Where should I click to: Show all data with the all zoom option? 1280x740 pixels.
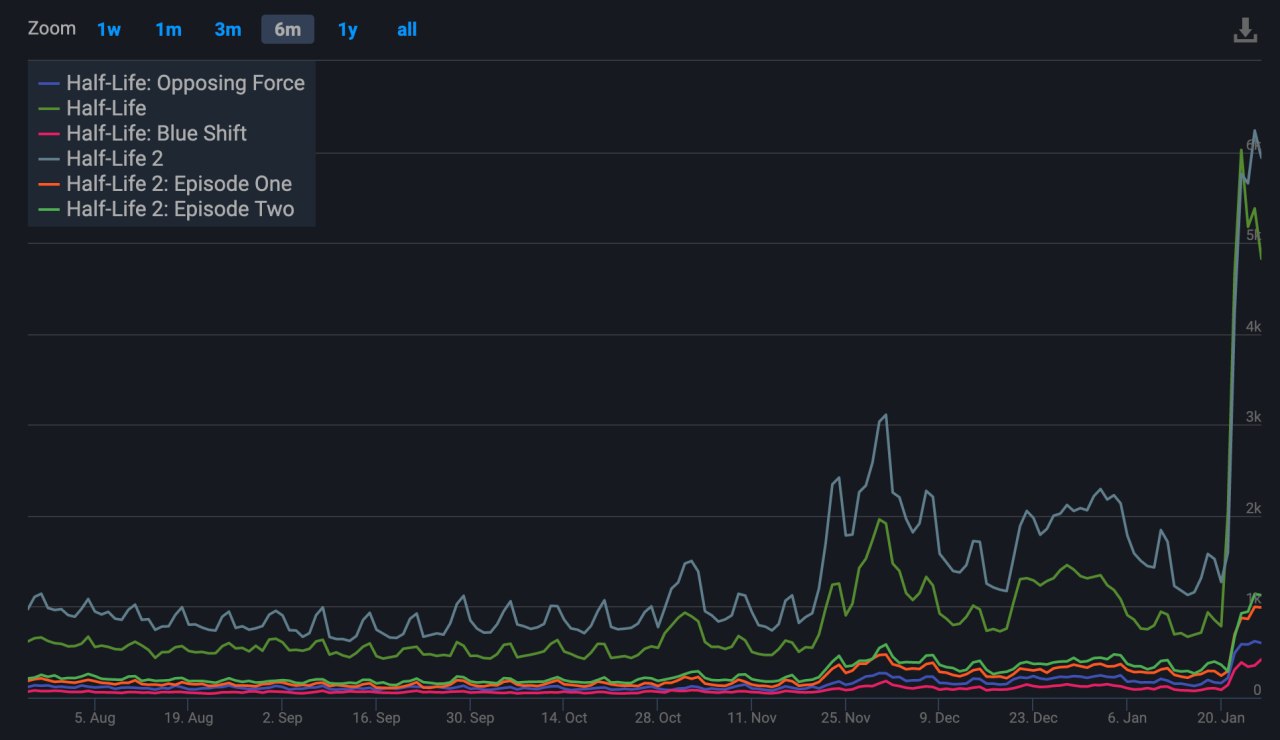click(407, 30)
